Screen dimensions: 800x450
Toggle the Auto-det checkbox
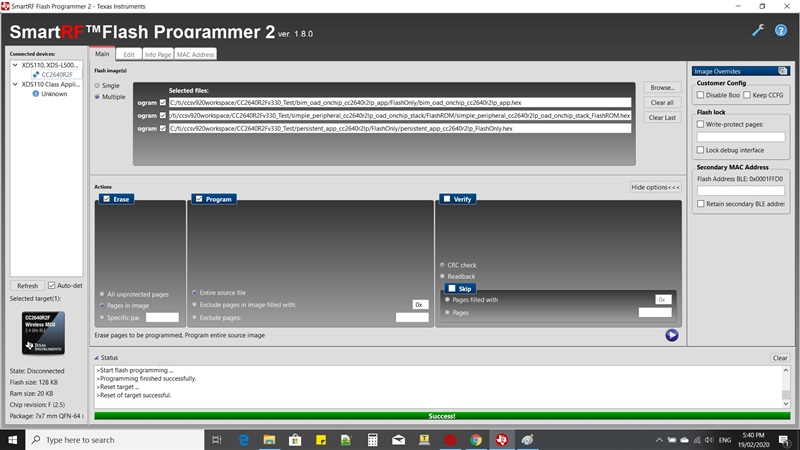pos(52,286)
